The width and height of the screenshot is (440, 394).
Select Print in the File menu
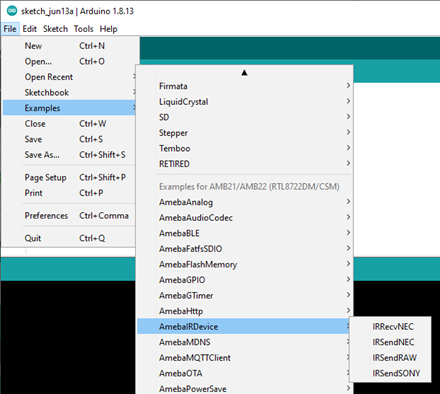69,193
